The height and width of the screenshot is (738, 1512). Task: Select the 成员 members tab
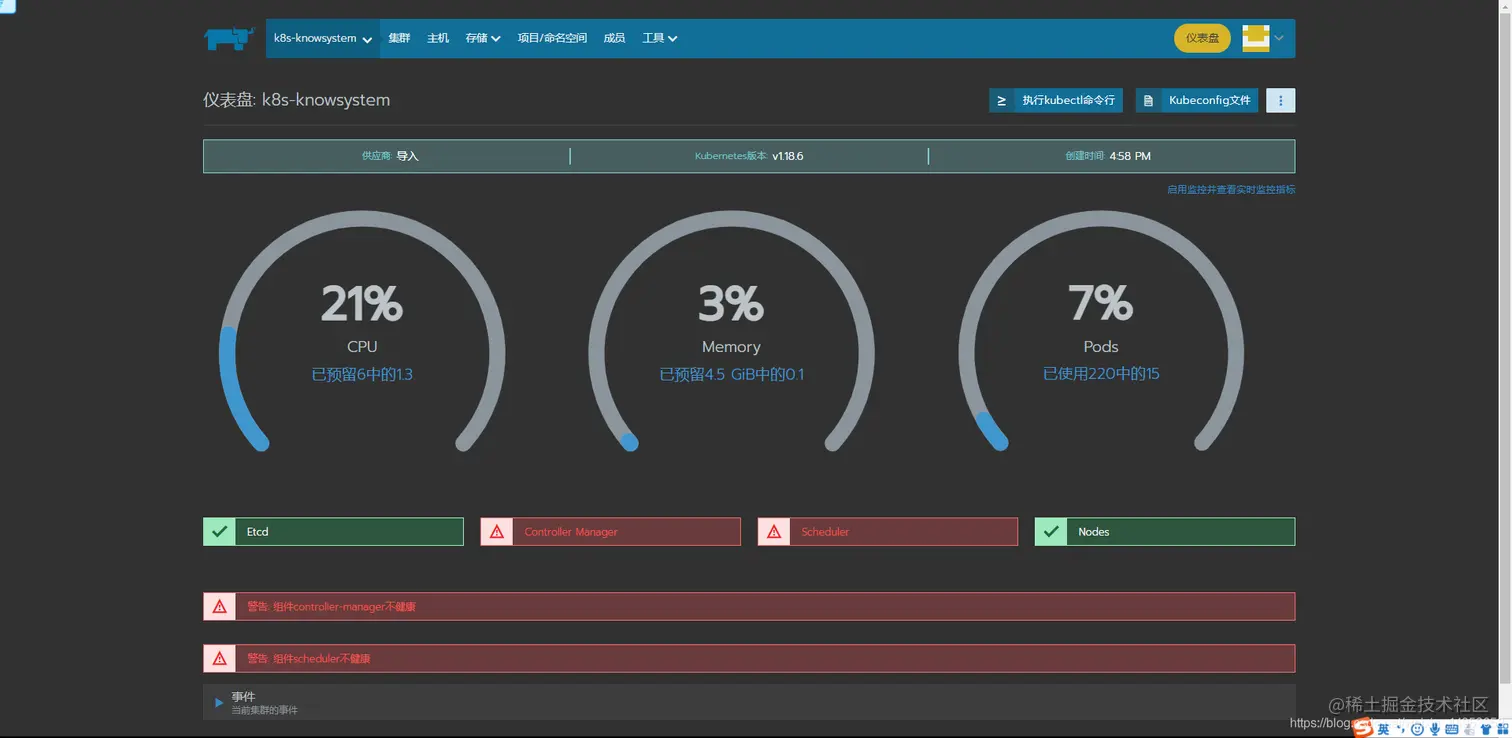tap(614, 38)
